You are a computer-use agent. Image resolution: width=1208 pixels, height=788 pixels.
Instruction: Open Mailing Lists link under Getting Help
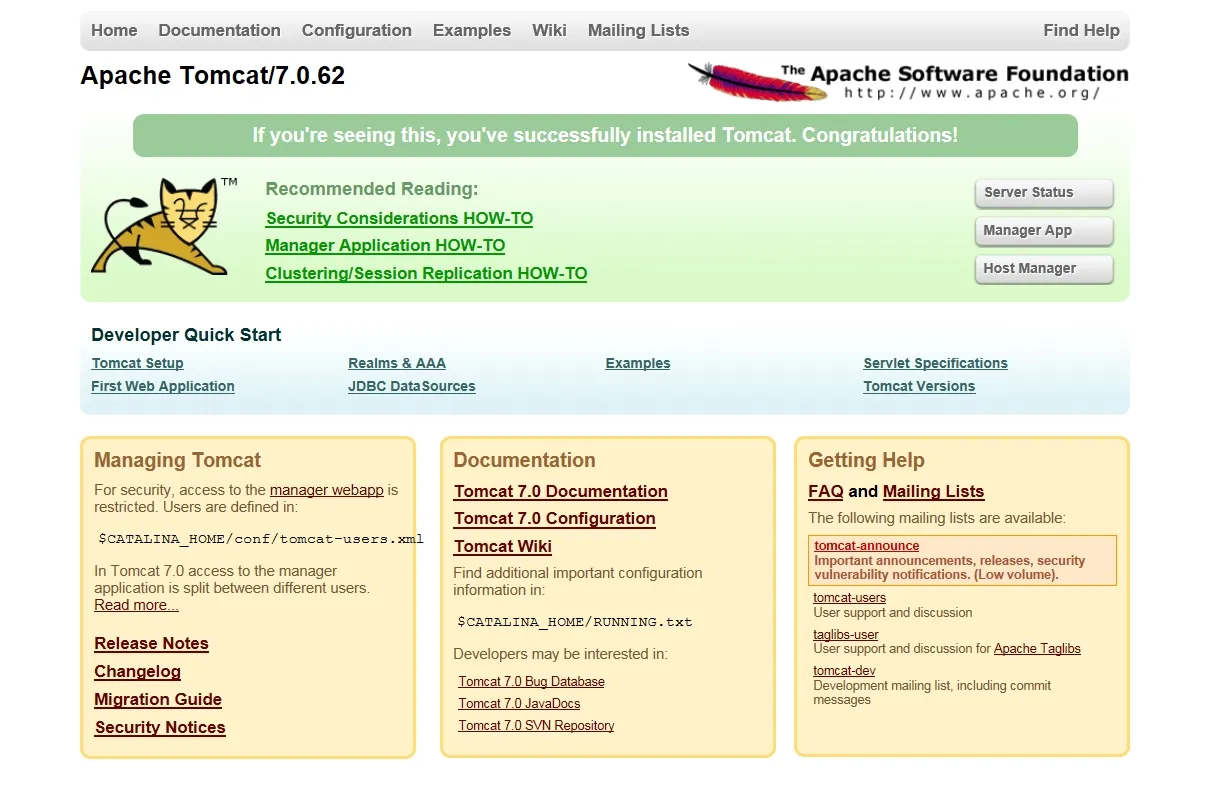coord(933,491)
